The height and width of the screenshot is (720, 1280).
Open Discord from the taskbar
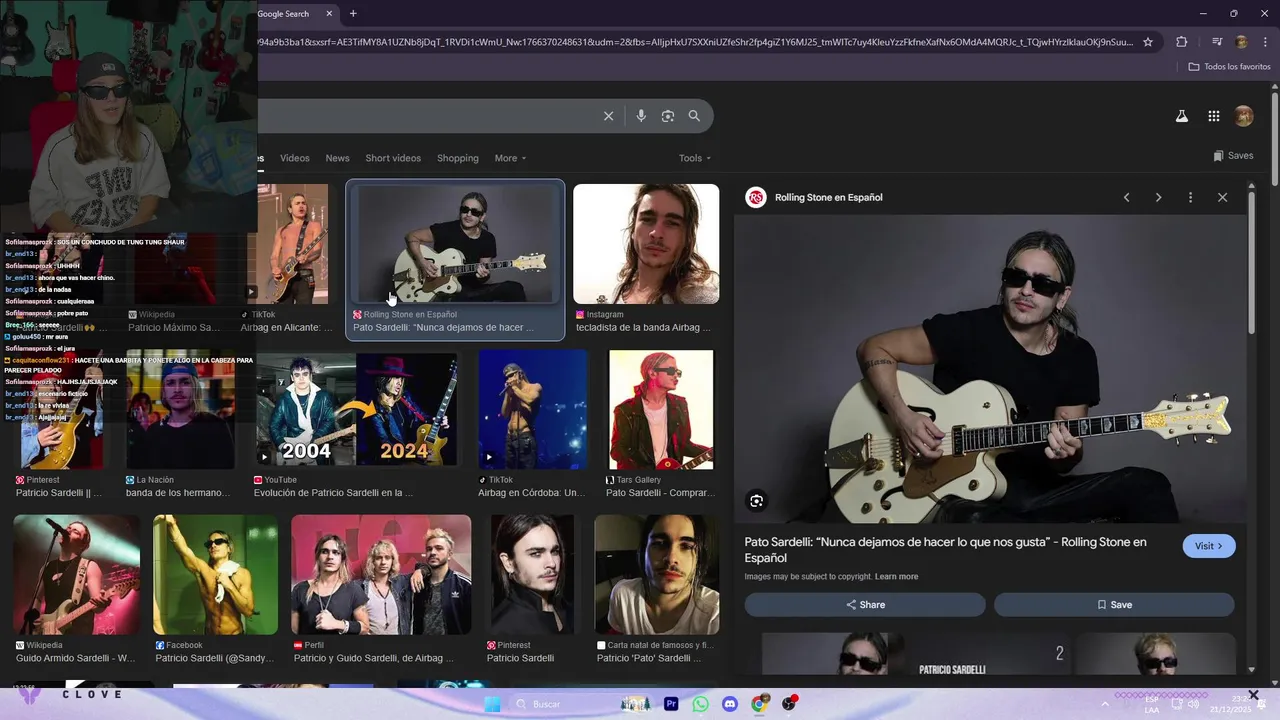[730, 704]
